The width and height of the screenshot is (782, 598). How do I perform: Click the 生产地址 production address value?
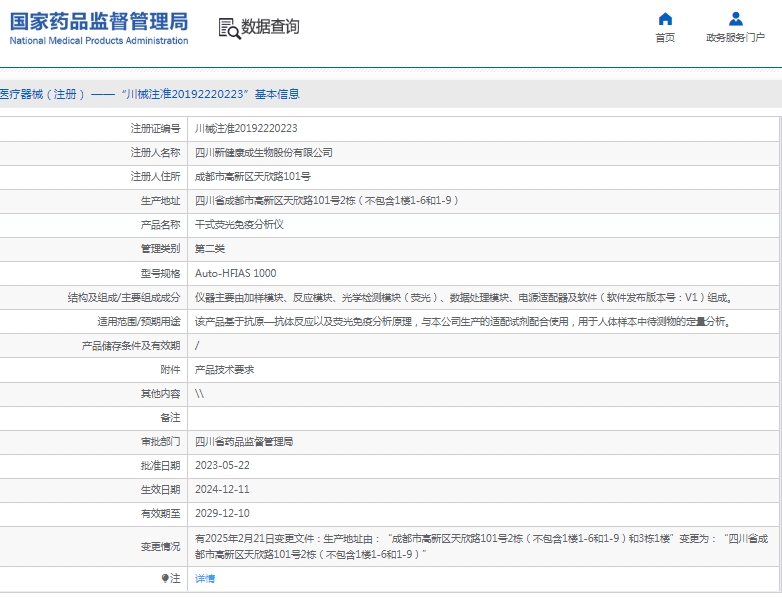click(327, 200)
